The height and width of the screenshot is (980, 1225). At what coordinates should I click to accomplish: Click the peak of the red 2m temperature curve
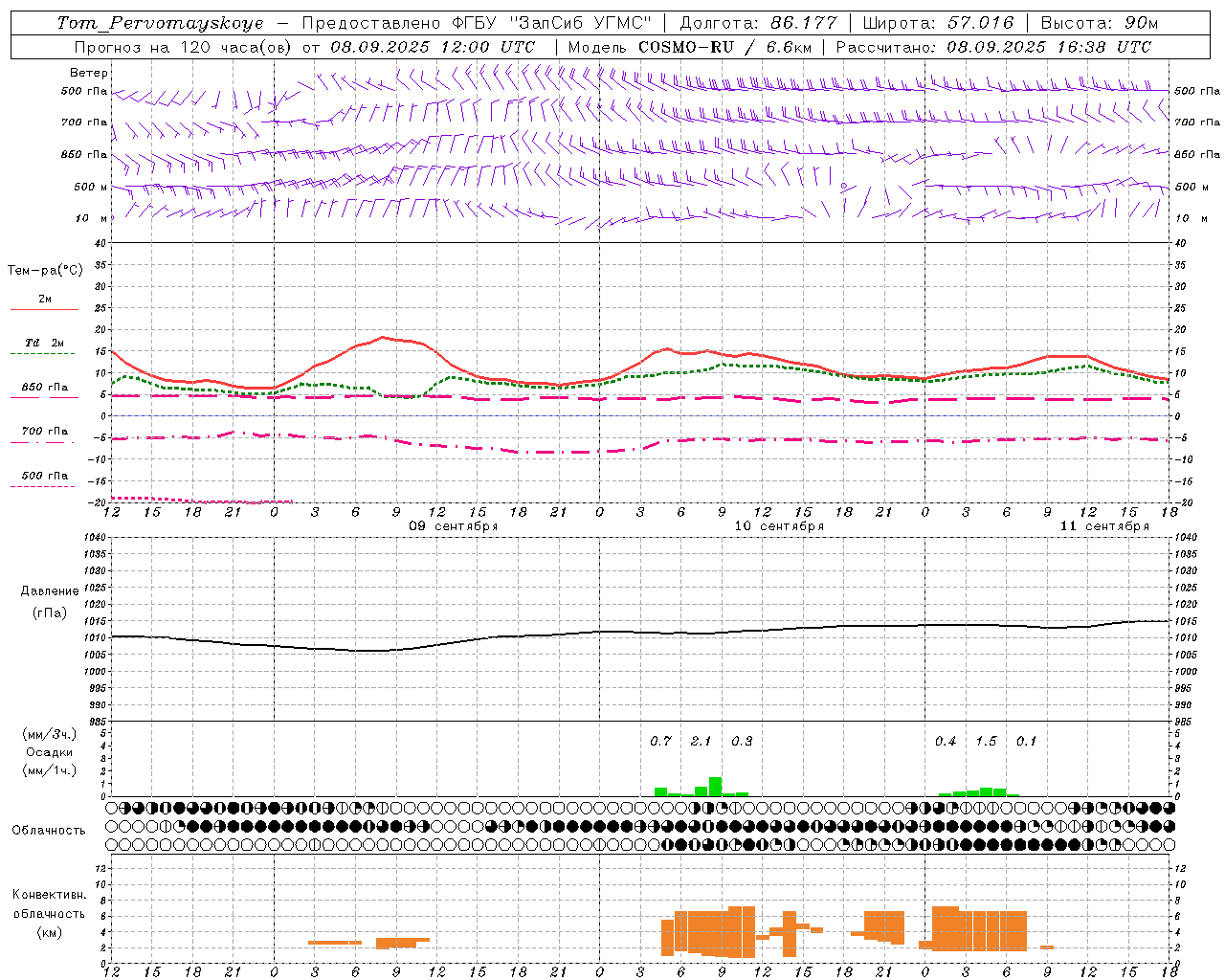[x=383, y=337]
